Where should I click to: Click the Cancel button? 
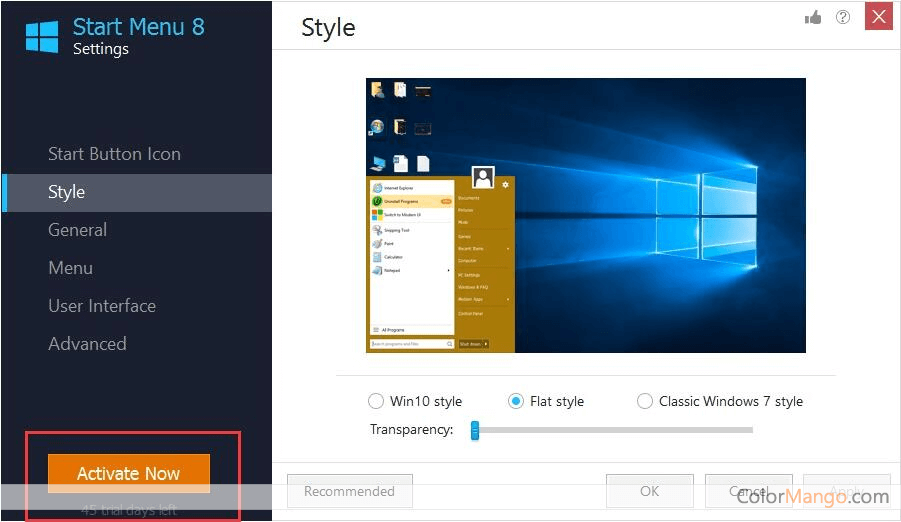coord(748,491)
